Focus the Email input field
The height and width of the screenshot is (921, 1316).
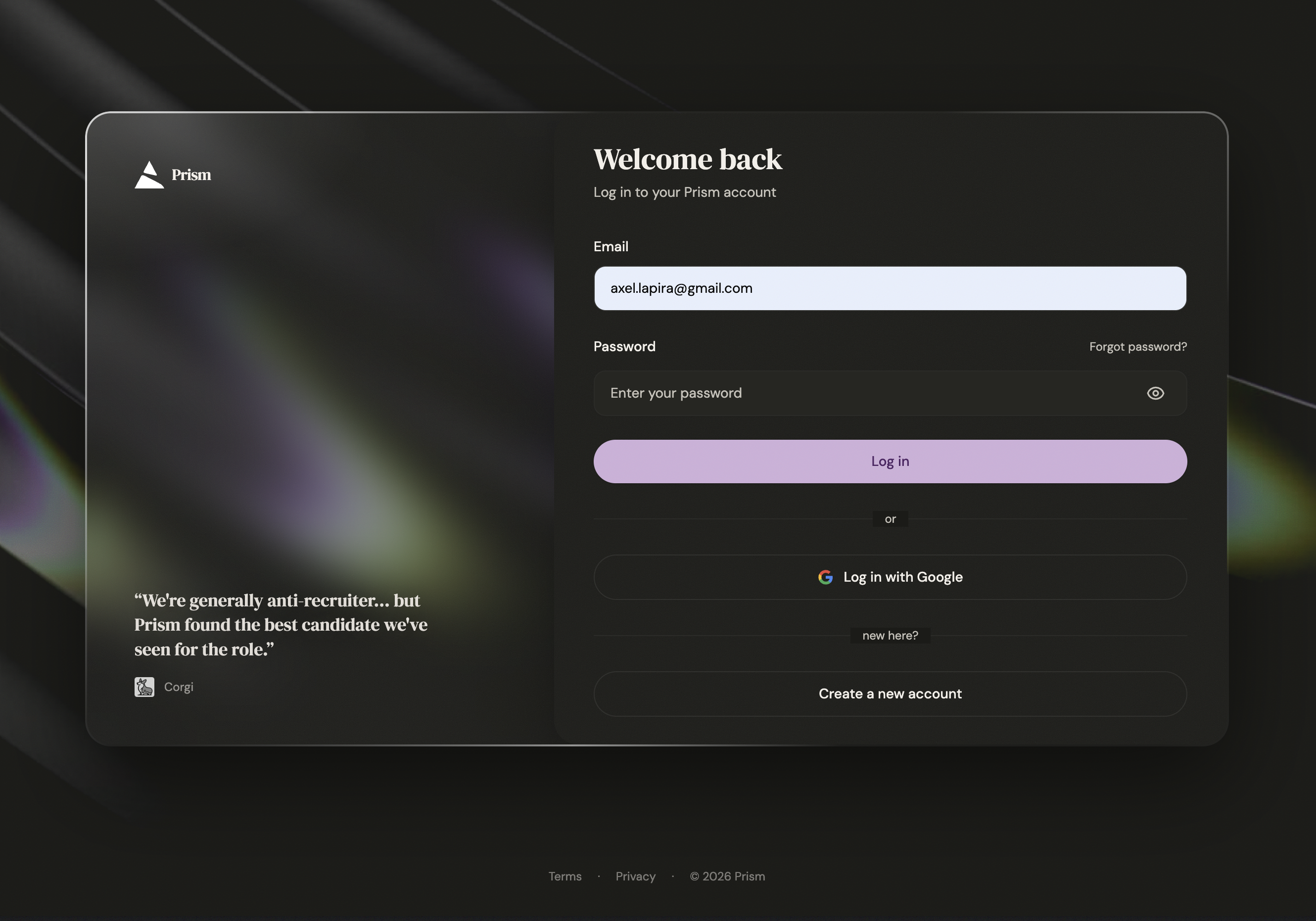pyautogui.click(x=890, y=288)
